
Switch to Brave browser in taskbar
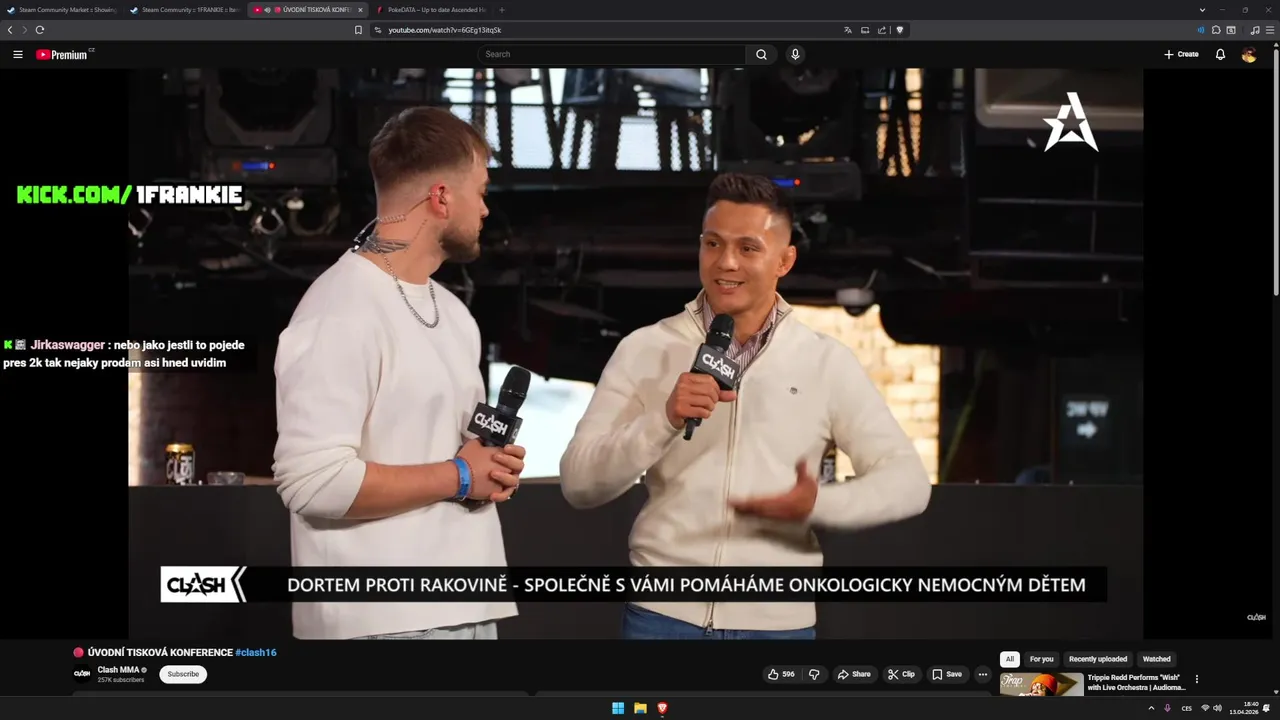662,708
